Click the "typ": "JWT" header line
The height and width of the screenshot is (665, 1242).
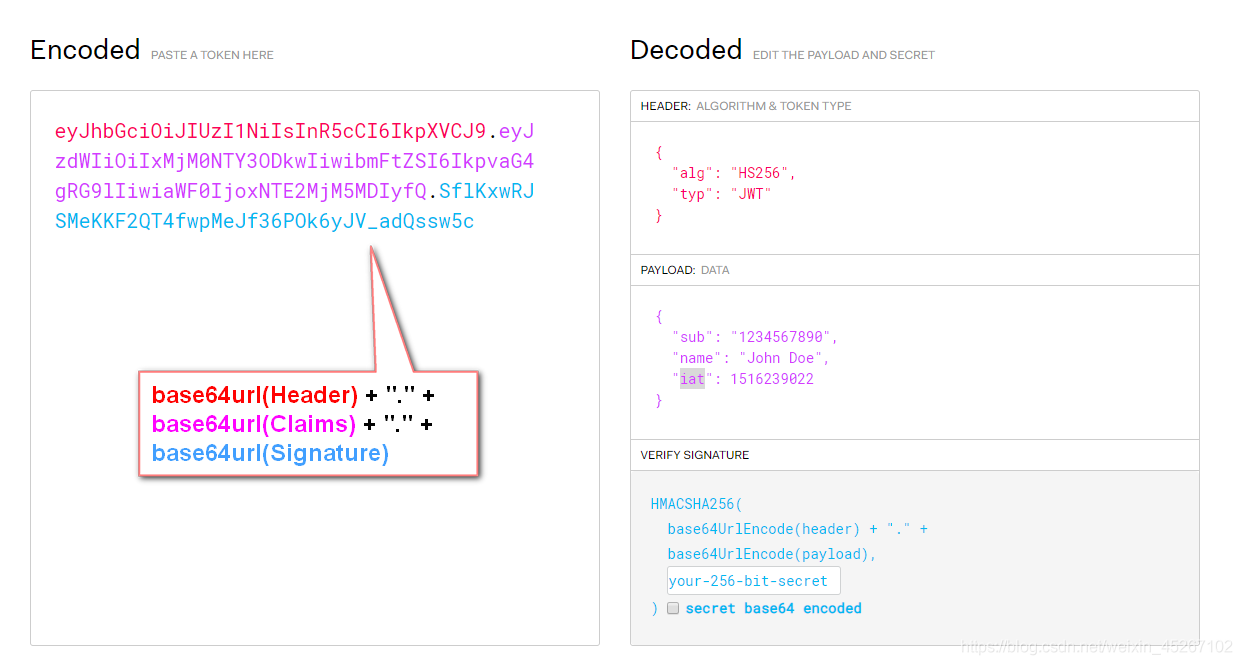(722, 194)
